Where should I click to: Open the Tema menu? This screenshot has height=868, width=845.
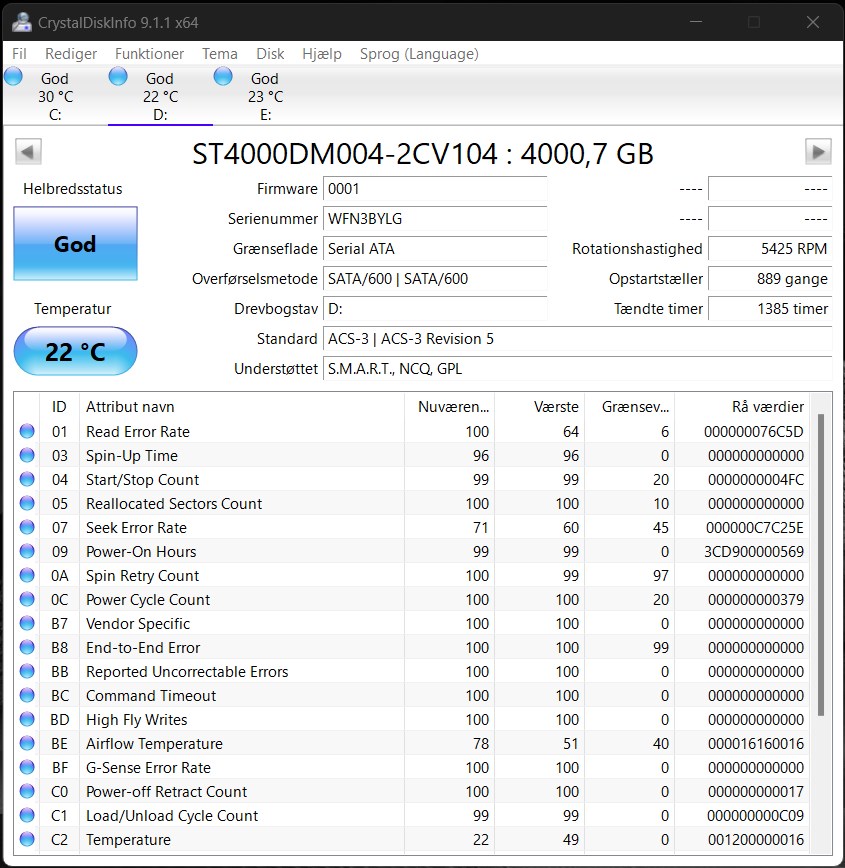coord(220,54)
